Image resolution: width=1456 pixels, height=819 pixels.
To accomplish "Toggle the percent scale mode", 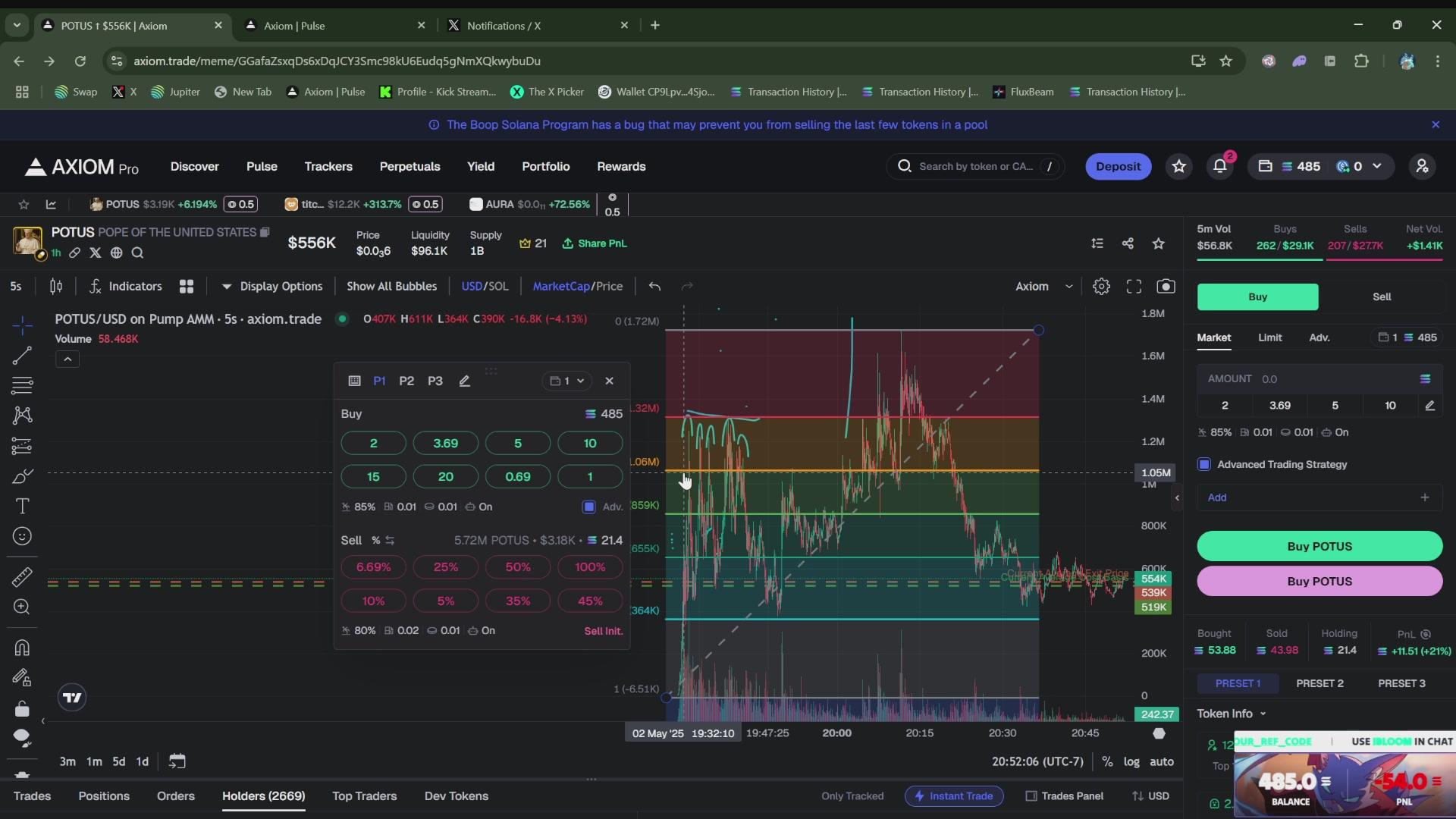I will 1107,761.
